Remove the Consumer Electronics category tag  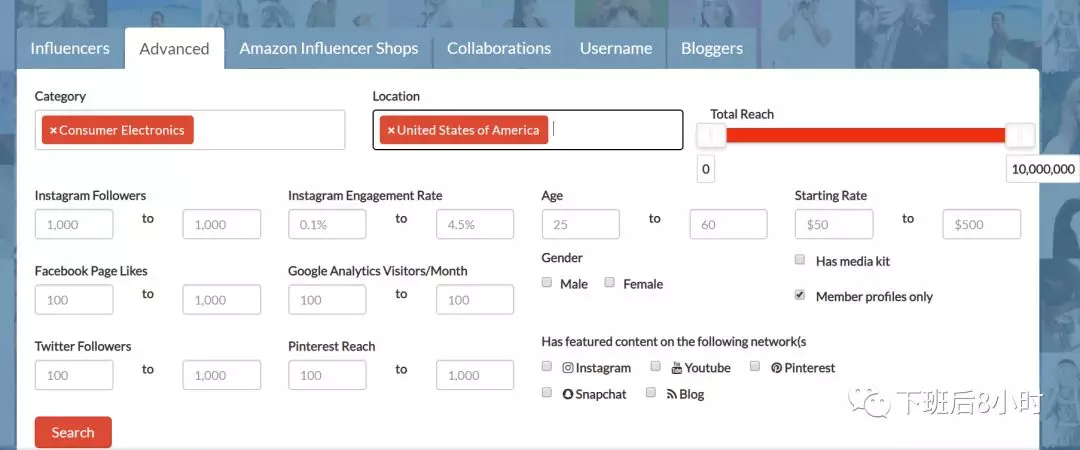tap(53, 130)
